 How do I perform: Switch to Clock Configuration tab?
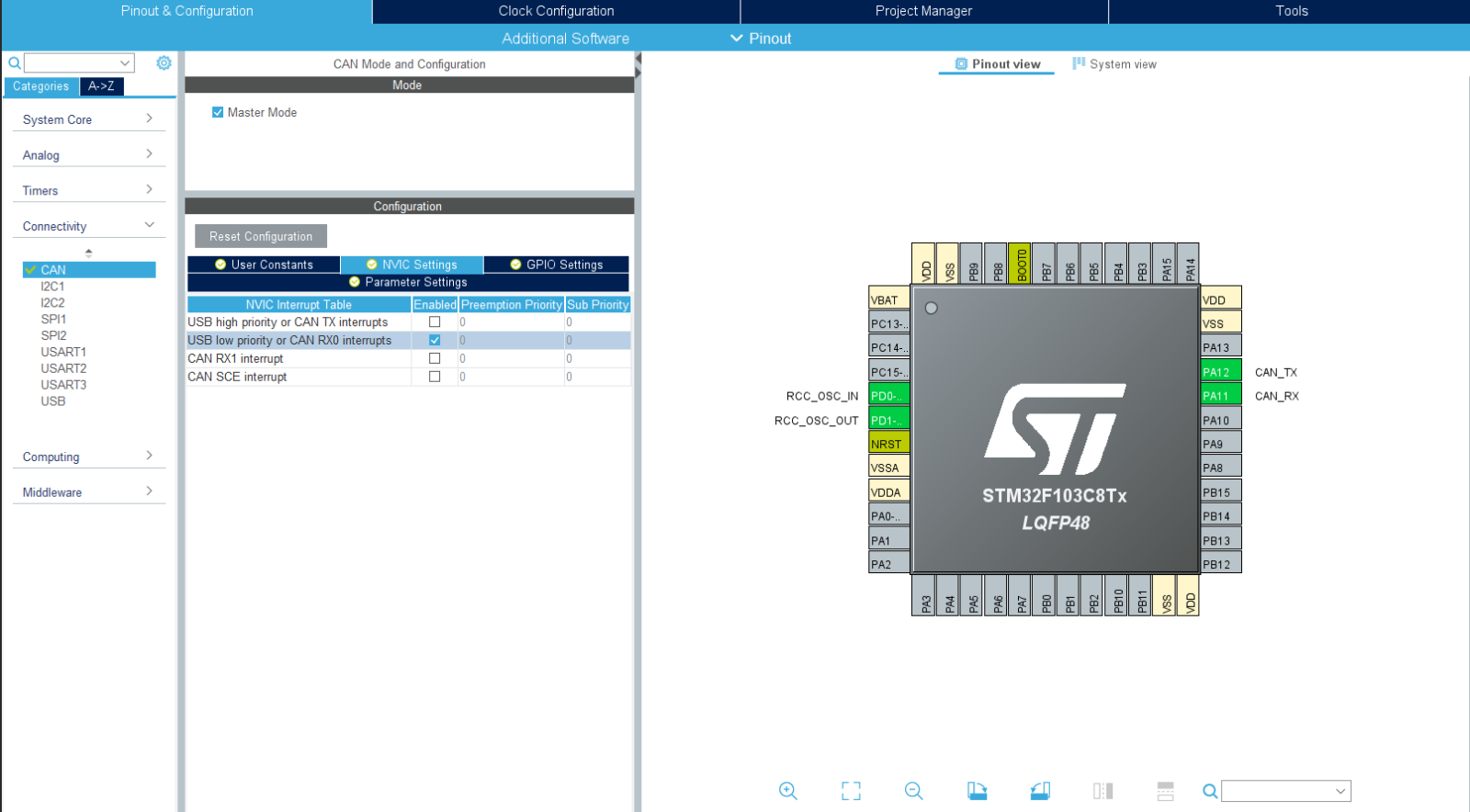click(556, 11)
